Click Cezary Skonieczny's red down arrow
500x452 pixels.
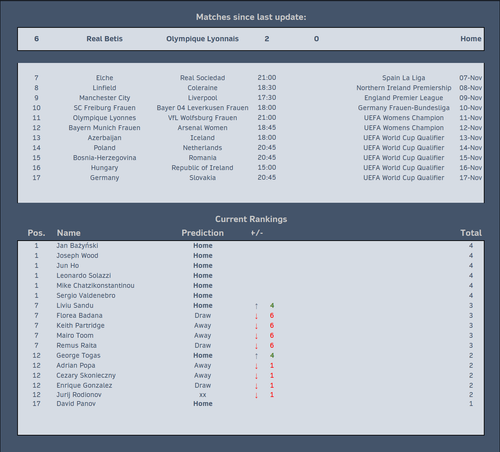point(256,376)
